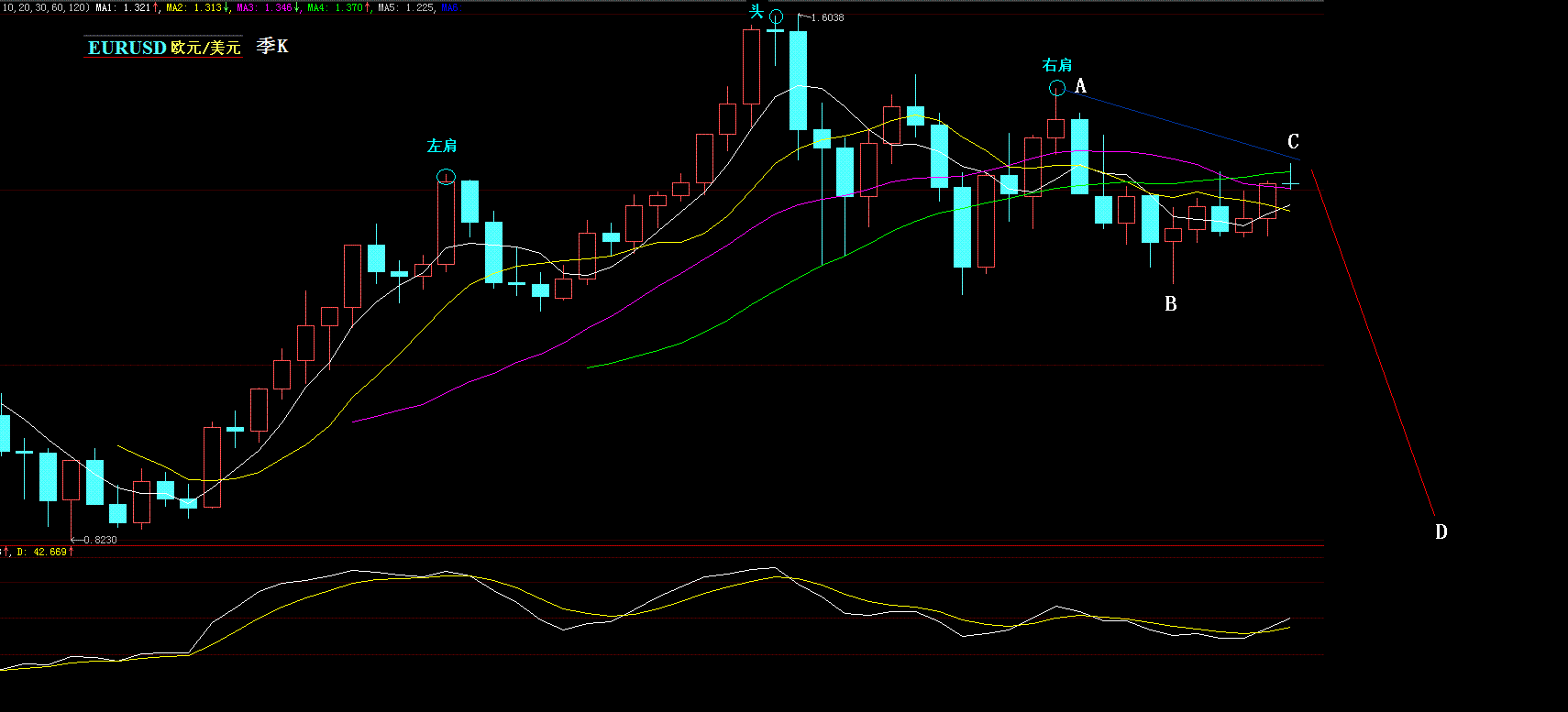Click the low price label 0.8230
The width and height of the screenshot is (1568, 712).
tap(100, 540)
